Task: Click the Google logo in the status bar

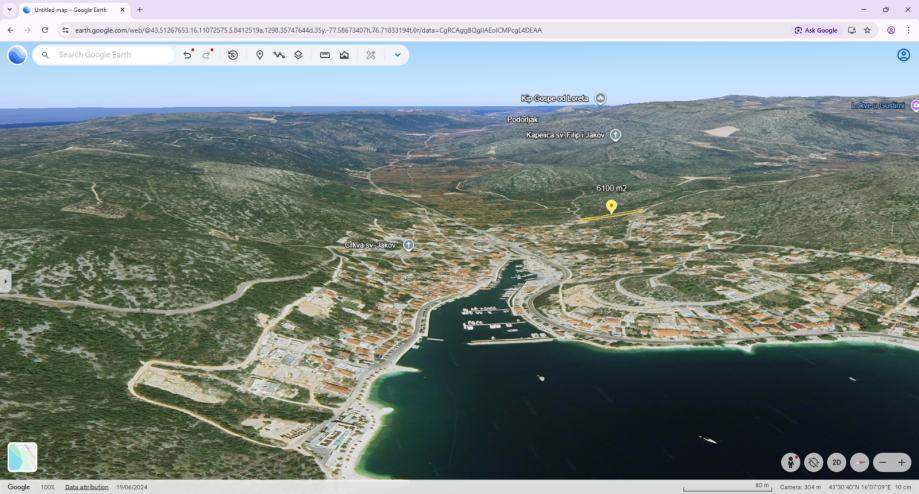Action: click(19, 487)
